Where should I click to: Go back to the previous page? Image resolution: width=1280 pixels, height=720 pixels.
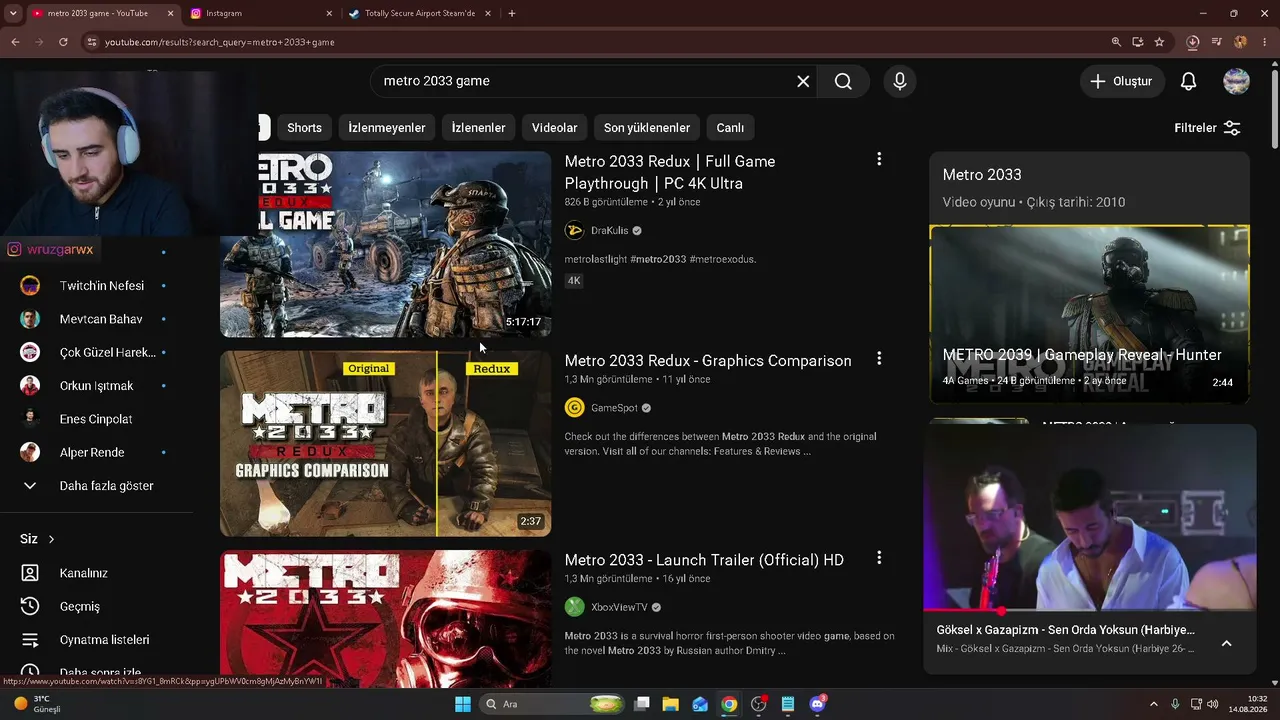click(x=15, y=42)
